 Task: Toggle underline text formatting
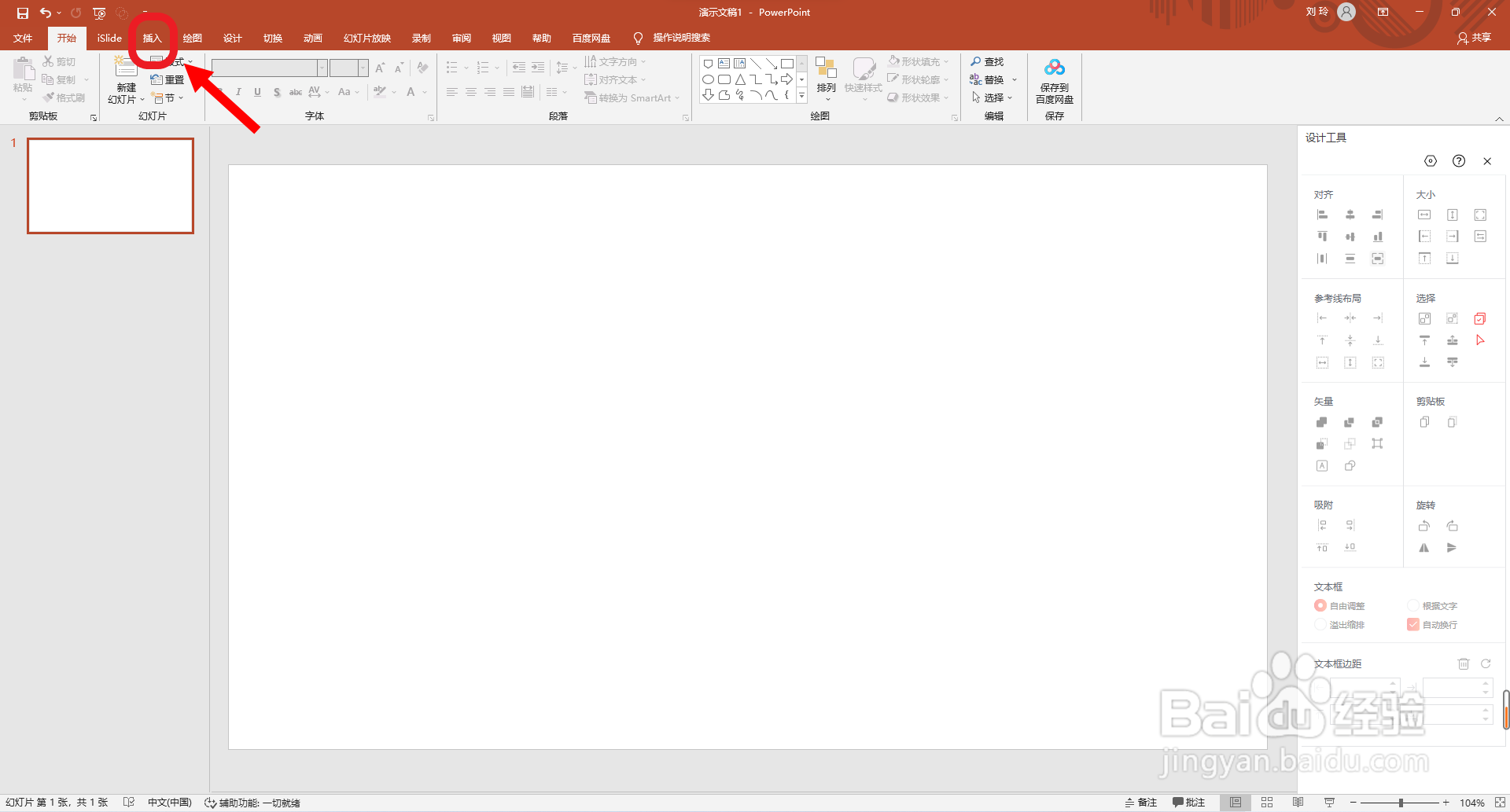pyautogui.click(x=257, y=92)
